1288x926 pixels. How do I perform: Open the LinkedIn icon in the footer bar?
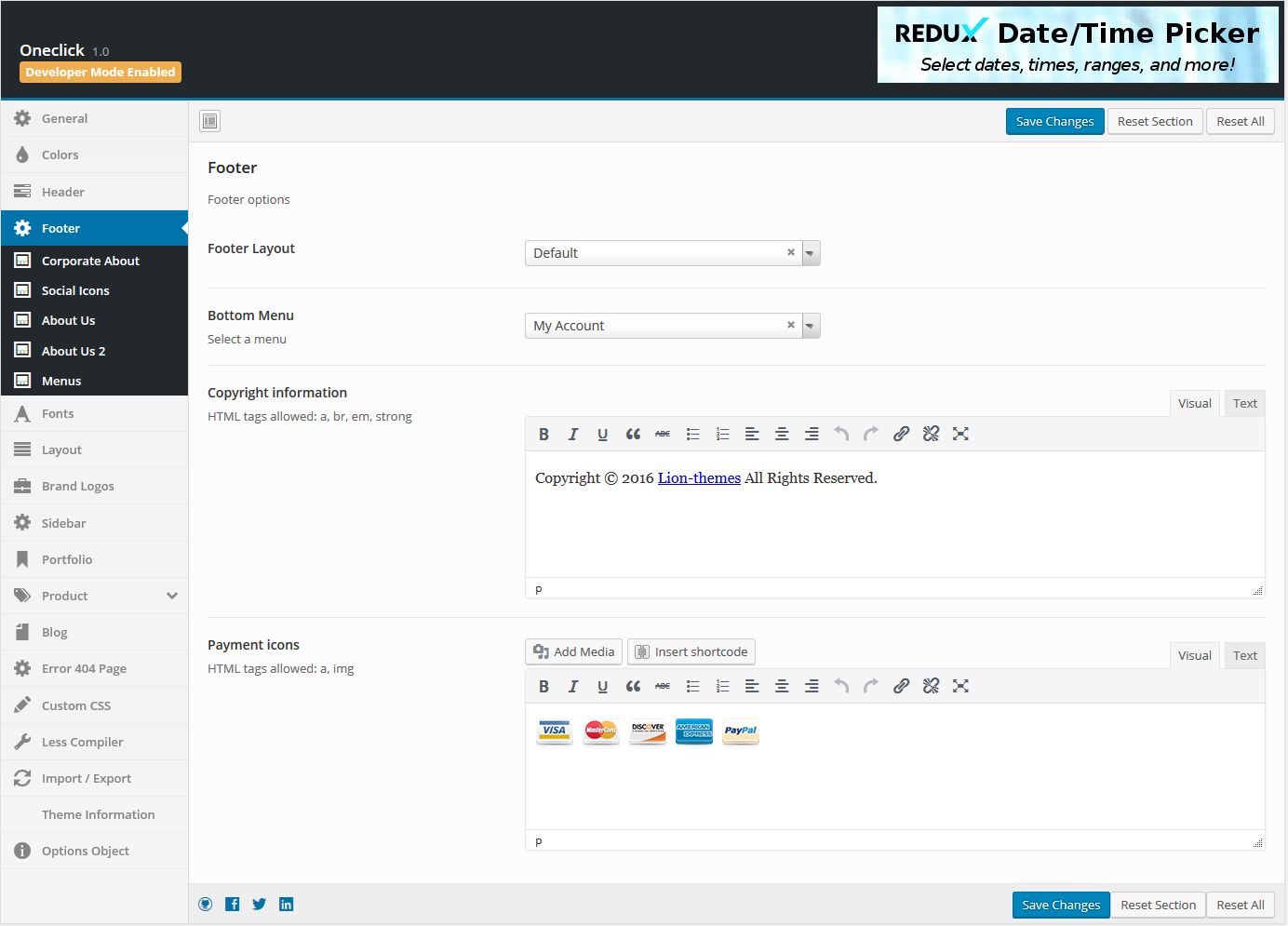click(287, 905)
